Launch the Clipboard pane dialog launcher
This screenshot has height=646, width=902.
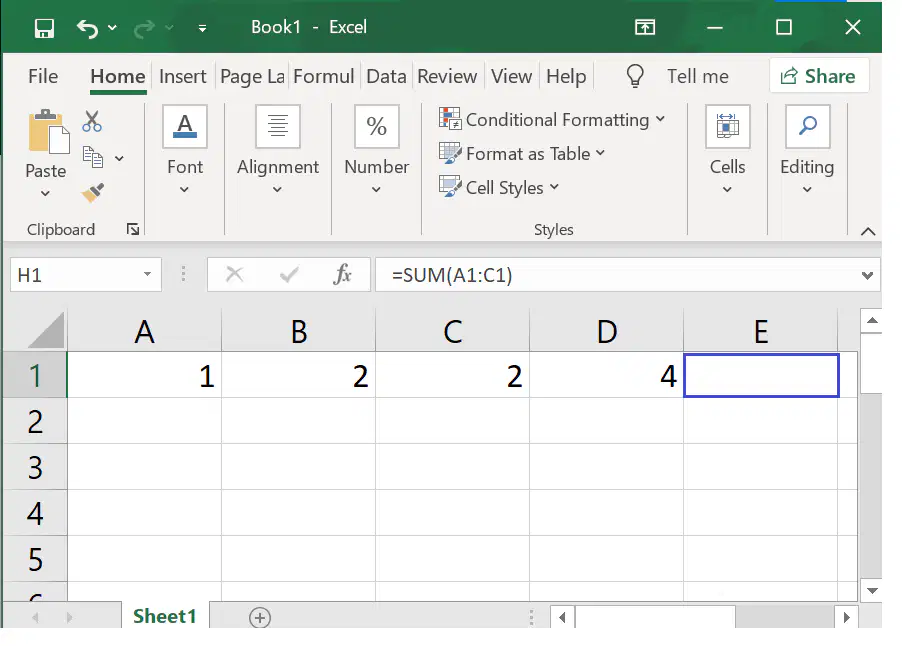point(133,230)
